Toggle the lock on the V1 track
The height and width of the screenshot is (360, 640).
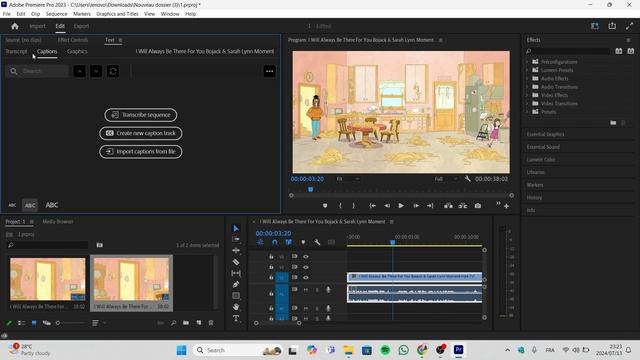(271, 278)
